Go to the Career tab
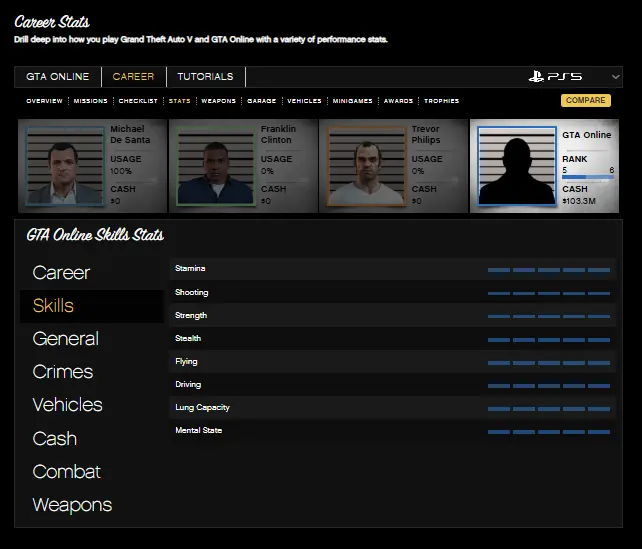This screenshot has height=549, width=642. coord(133,77)
